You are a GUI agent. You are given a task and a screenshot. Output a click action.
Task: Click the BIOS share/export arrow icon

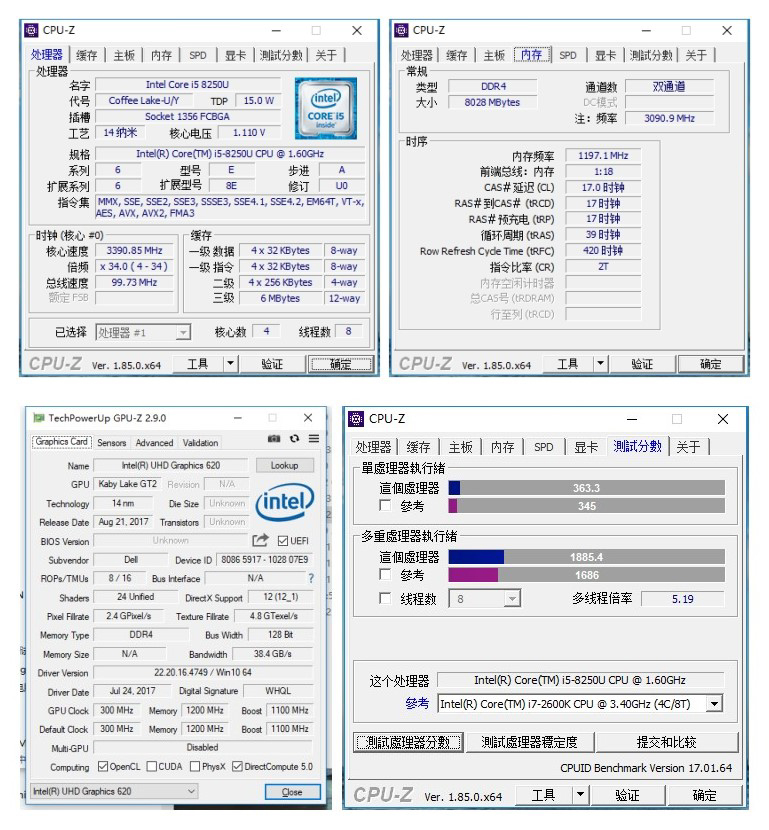[x=260, y=540]
